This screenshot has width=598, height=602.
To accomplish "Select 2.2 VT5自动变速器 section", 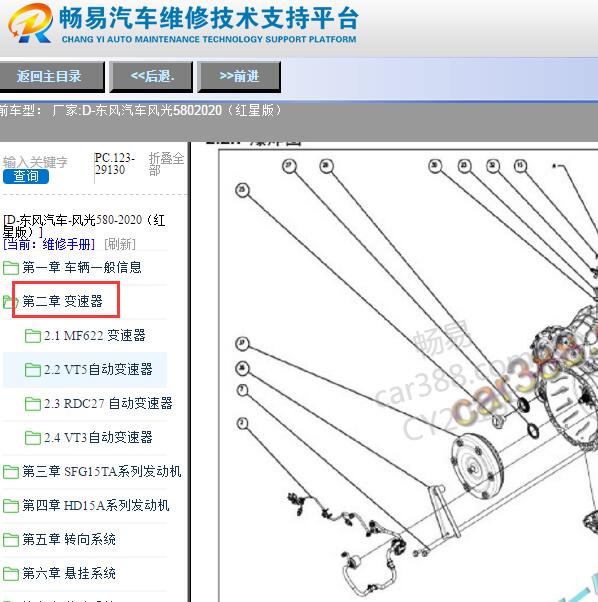I will click(98, 369).
